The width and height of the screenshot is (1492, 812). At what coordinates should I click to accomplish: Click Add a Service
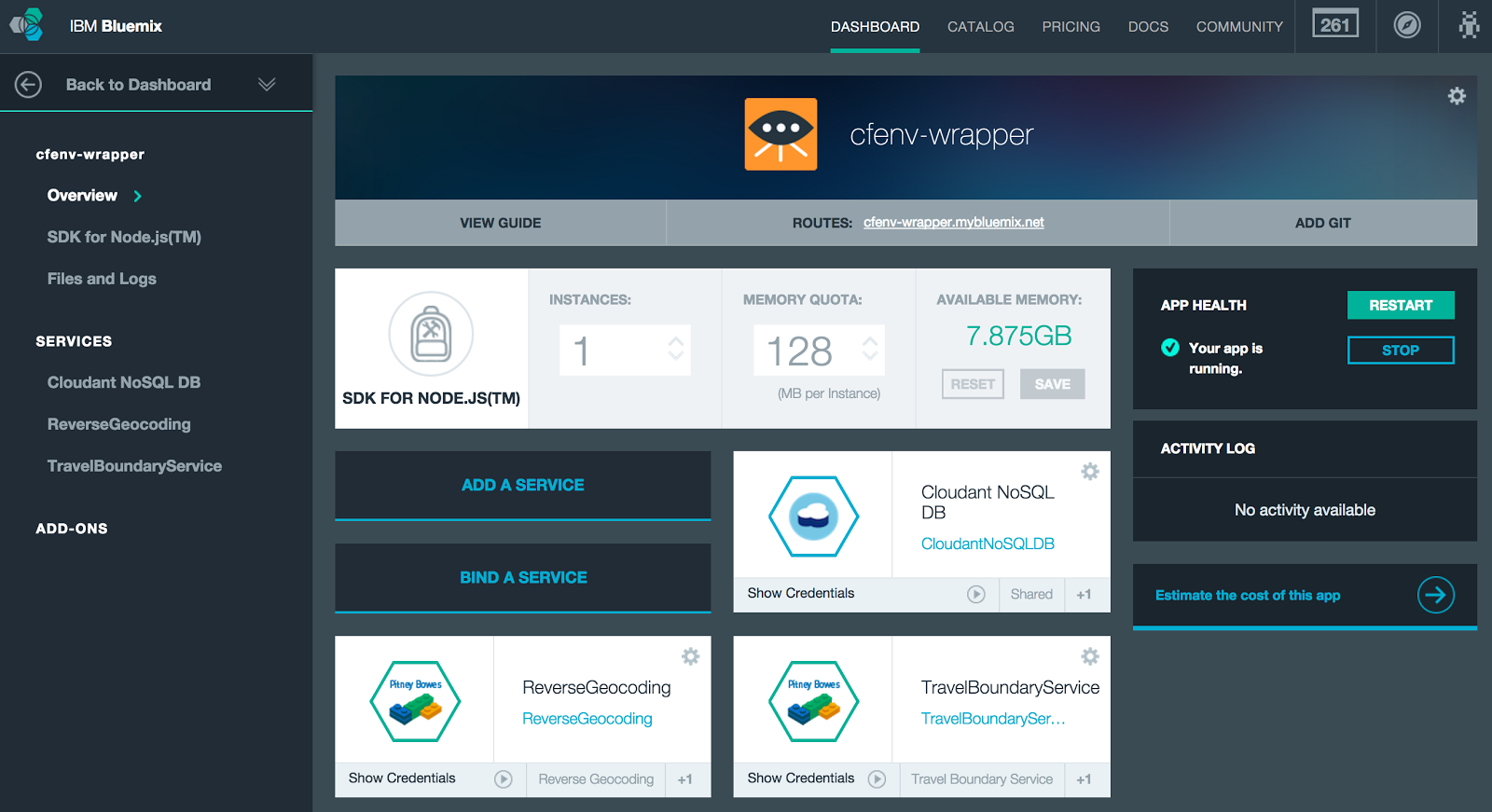pos(522,485)
